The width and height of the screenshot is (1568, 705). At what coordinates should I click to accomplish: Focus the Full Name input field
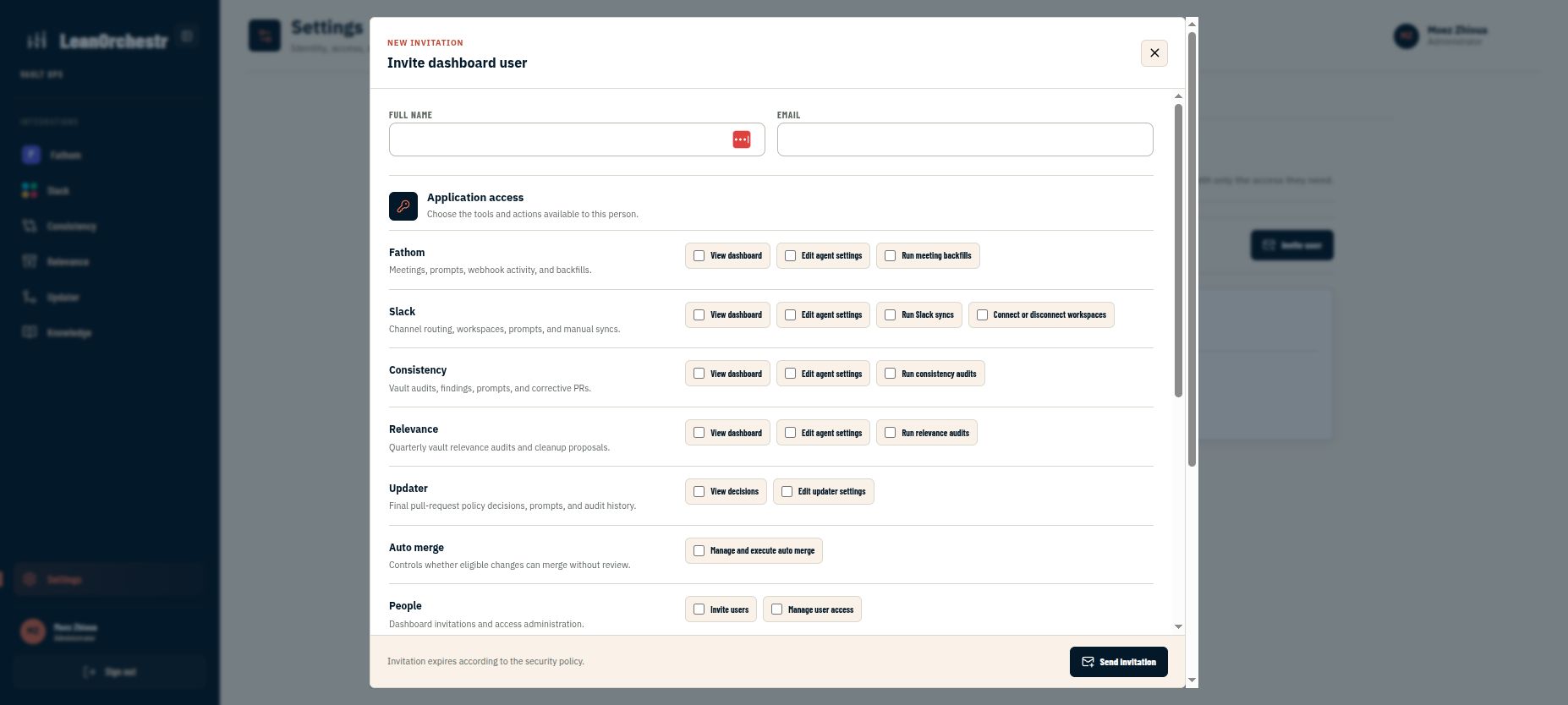point(577,139)
